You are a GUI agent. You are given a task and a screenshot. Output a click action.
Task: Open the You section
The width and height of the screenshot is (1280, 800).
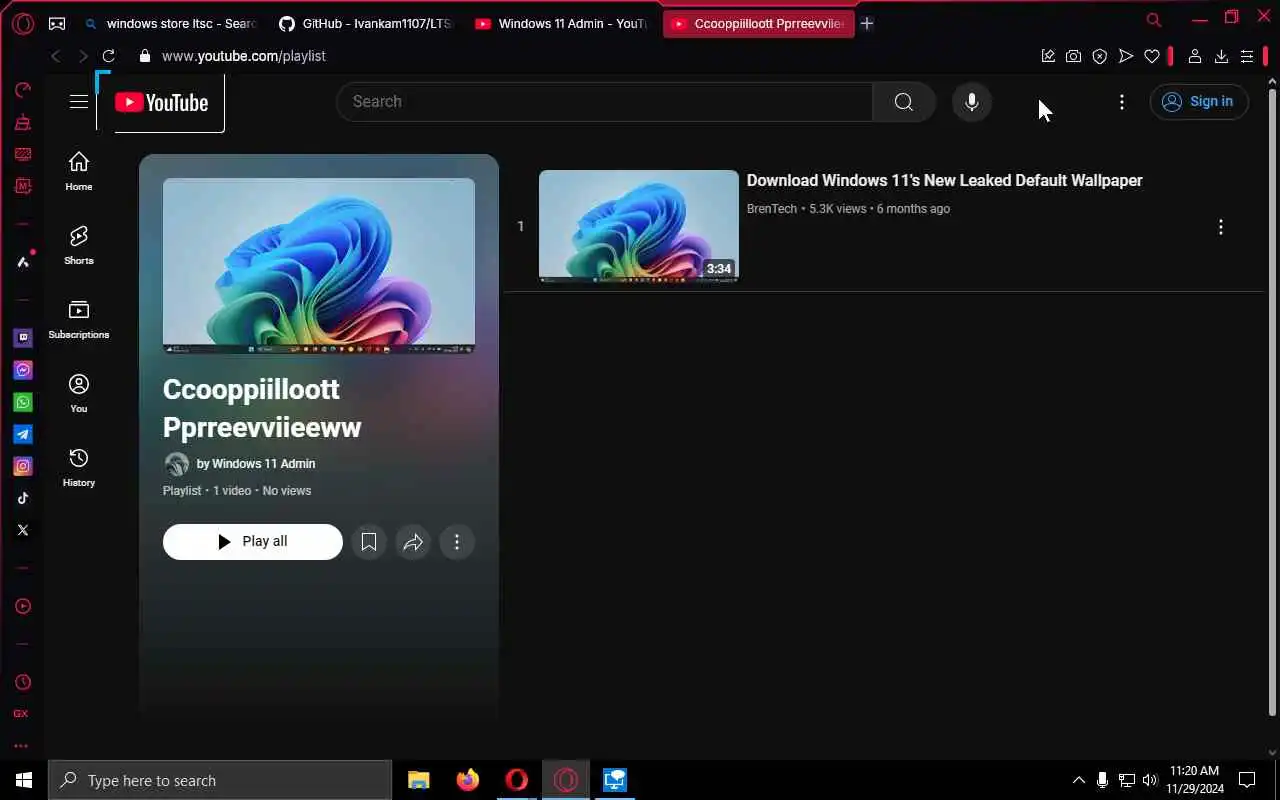click(x=79, y=393)
